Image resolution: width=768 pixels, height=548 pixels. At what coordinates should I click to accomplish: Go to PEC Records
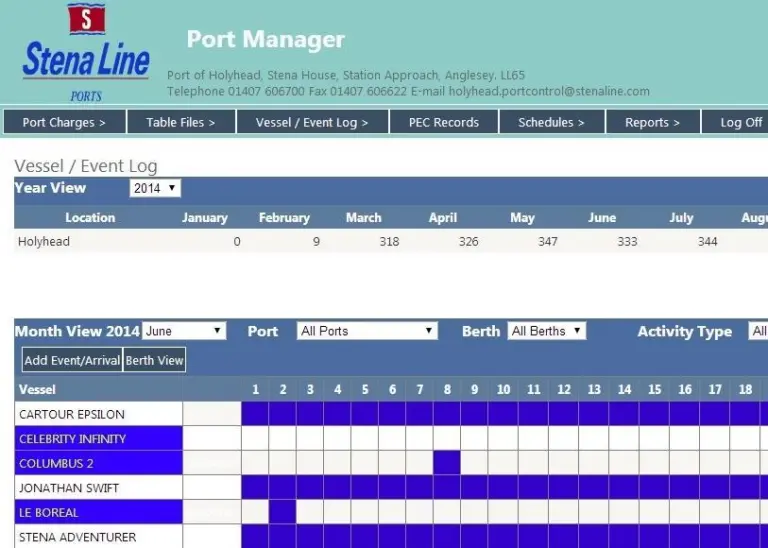[444, 122]
